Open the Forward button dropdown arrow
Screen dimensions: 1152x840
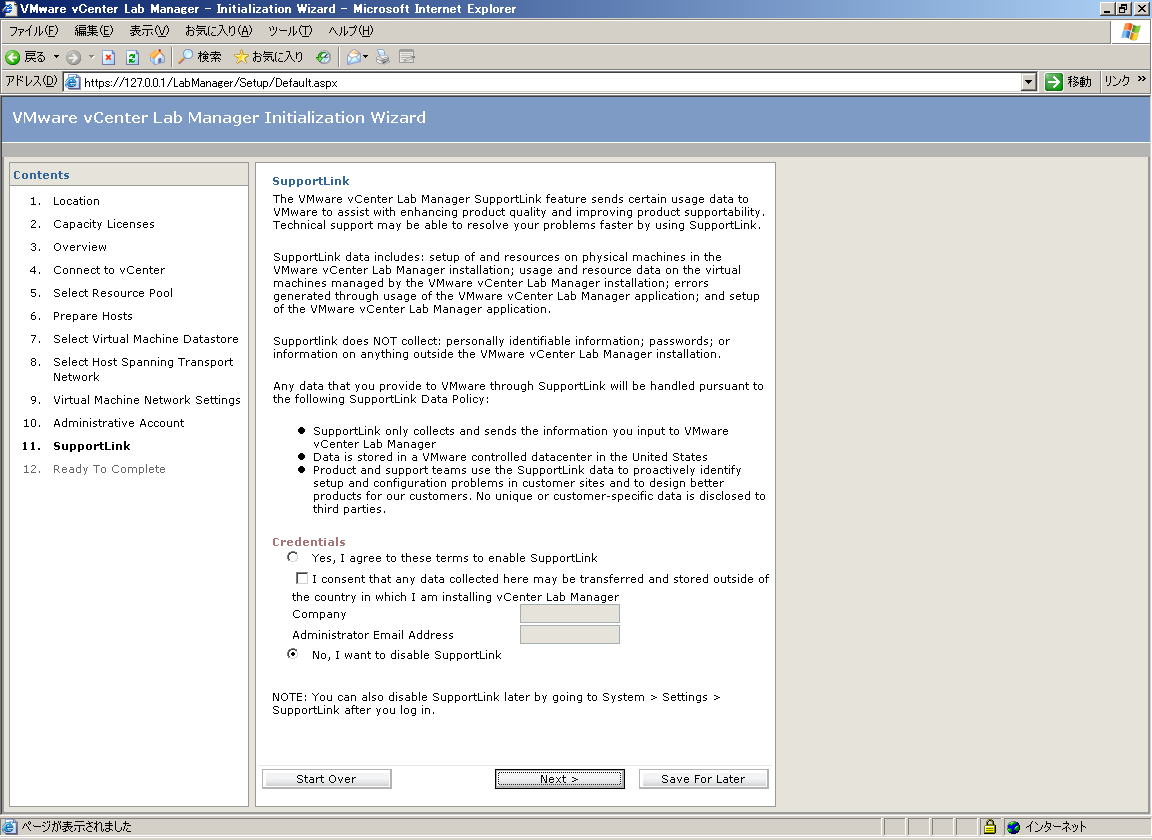91,57
